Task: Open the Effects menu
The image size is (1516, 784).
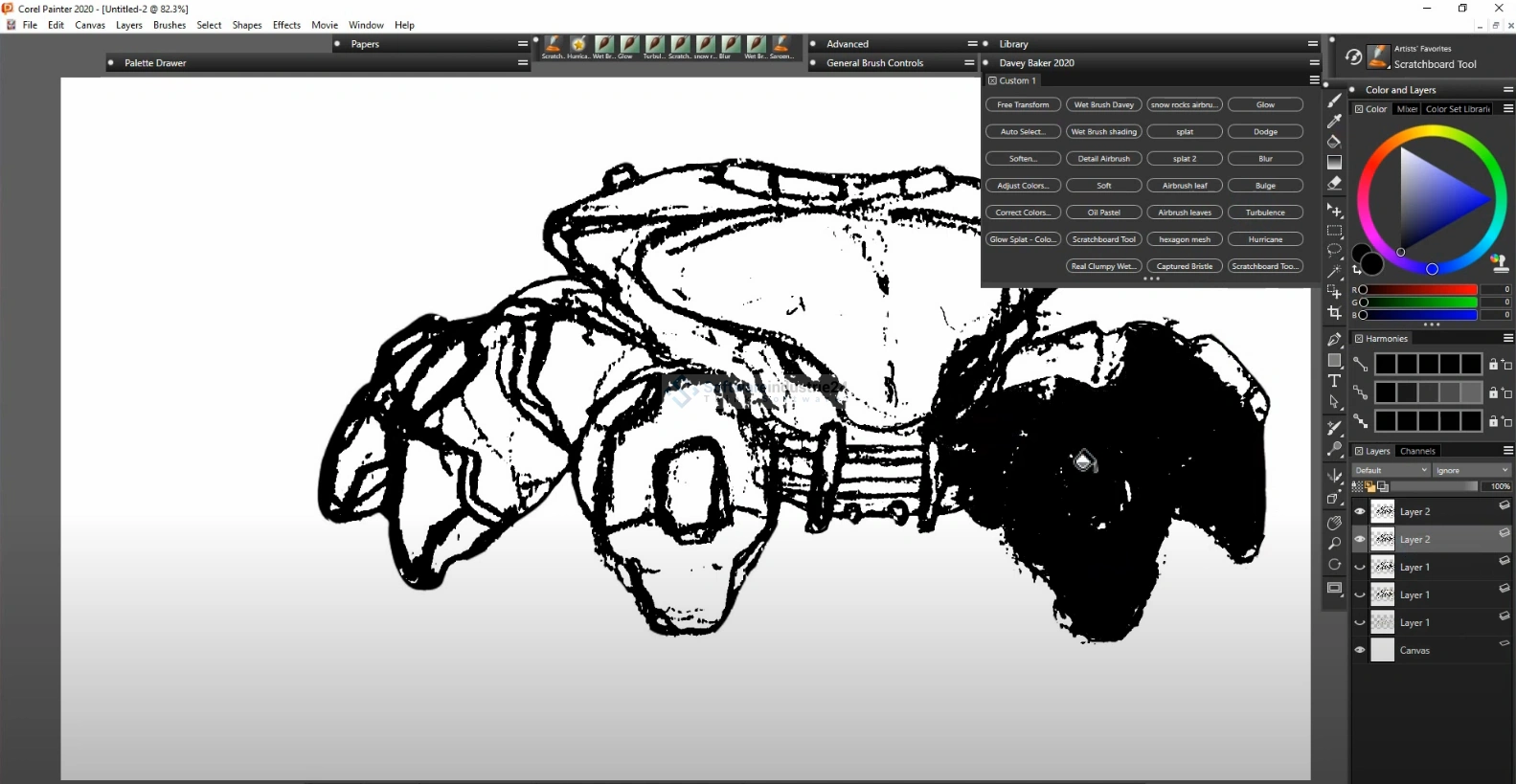Action: [x=286, y=25]
